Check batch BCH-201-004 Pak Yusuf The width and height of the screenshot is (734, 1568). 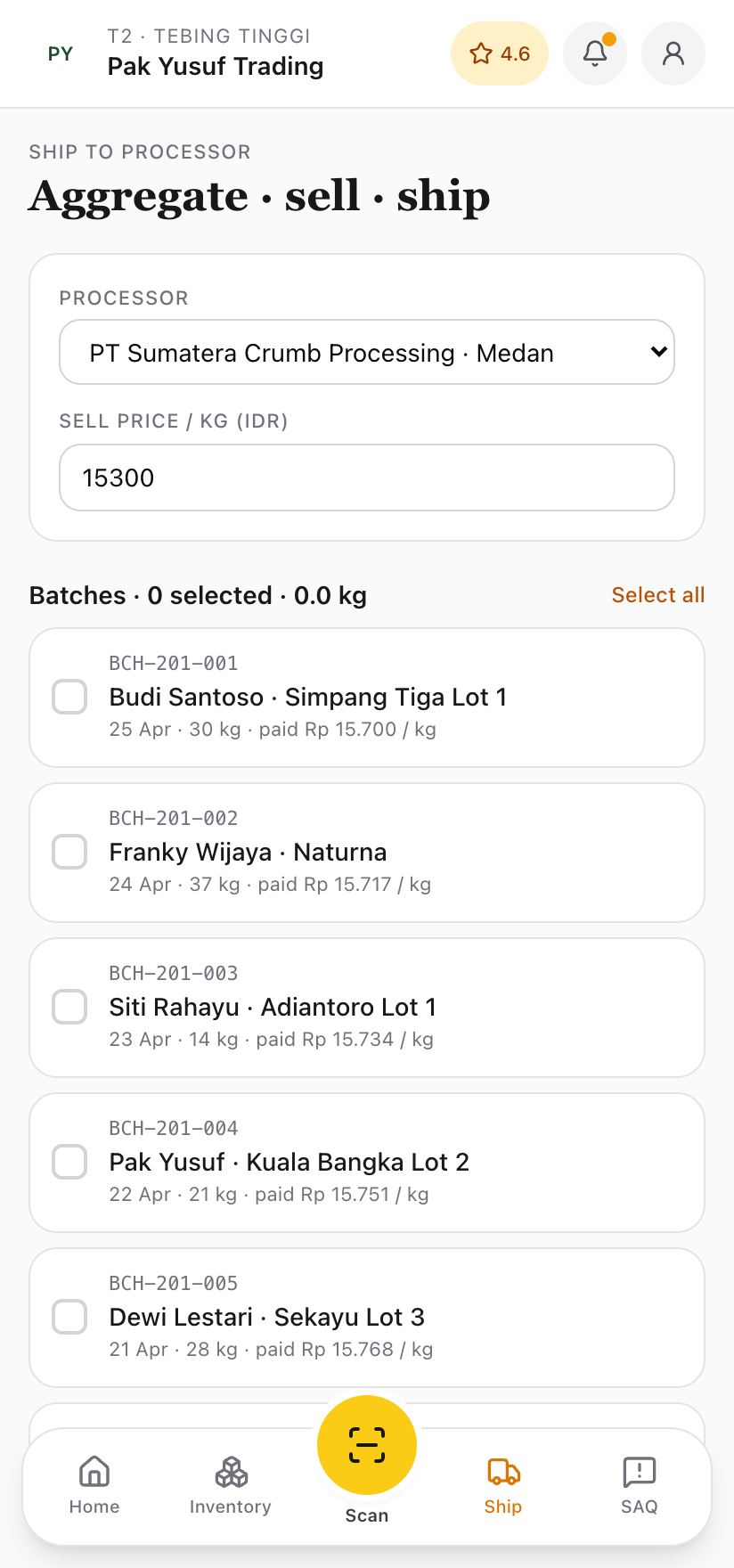point(69,1162)
